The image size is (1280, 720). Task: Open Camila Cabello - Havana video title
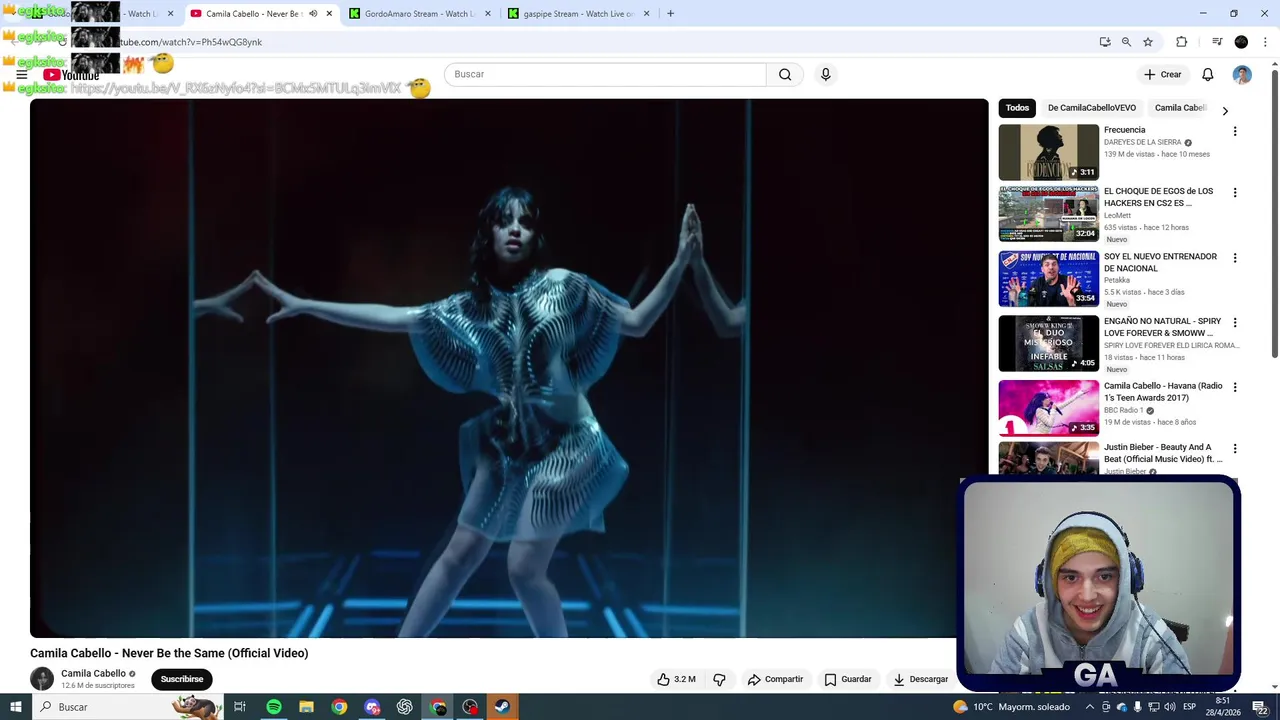[1163, 392]
